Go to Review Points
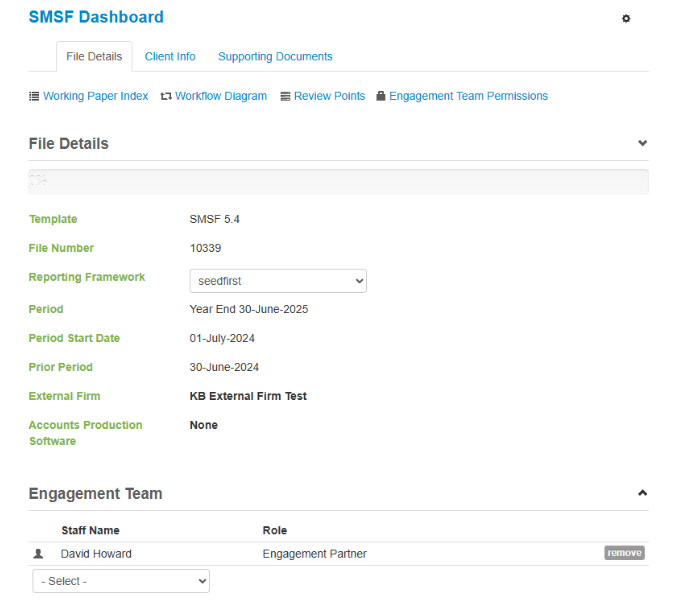This screenshot has width=698, height=611. coord(329,97)
